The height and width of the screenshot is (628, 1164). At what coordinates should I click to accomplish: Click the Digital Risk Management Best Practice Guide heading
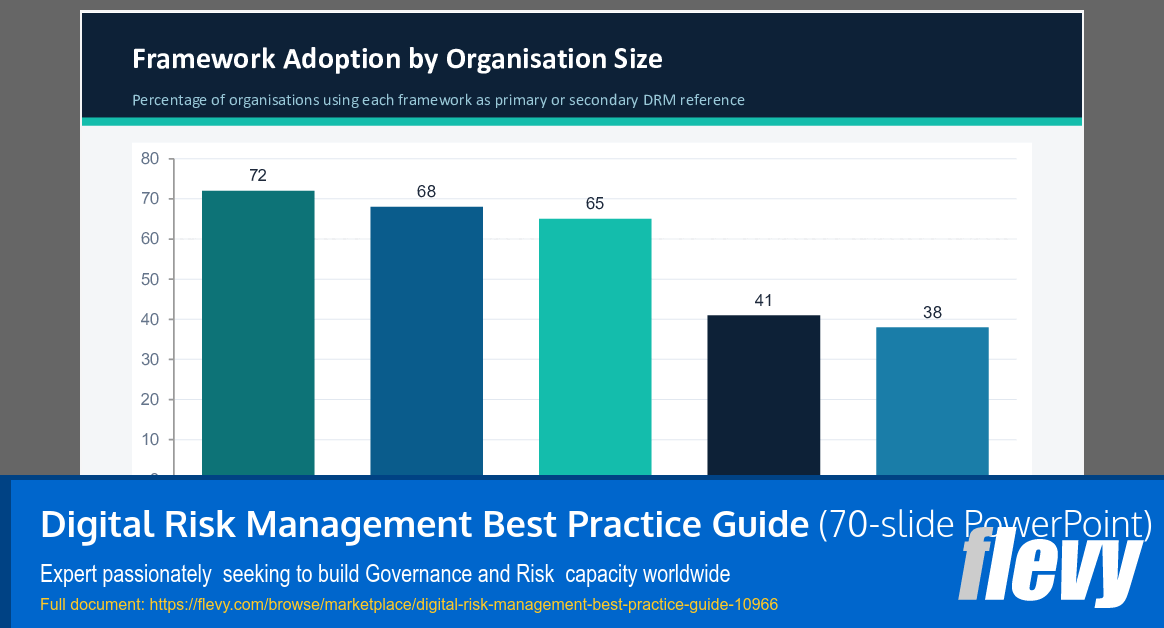click(x=421, y=523)
